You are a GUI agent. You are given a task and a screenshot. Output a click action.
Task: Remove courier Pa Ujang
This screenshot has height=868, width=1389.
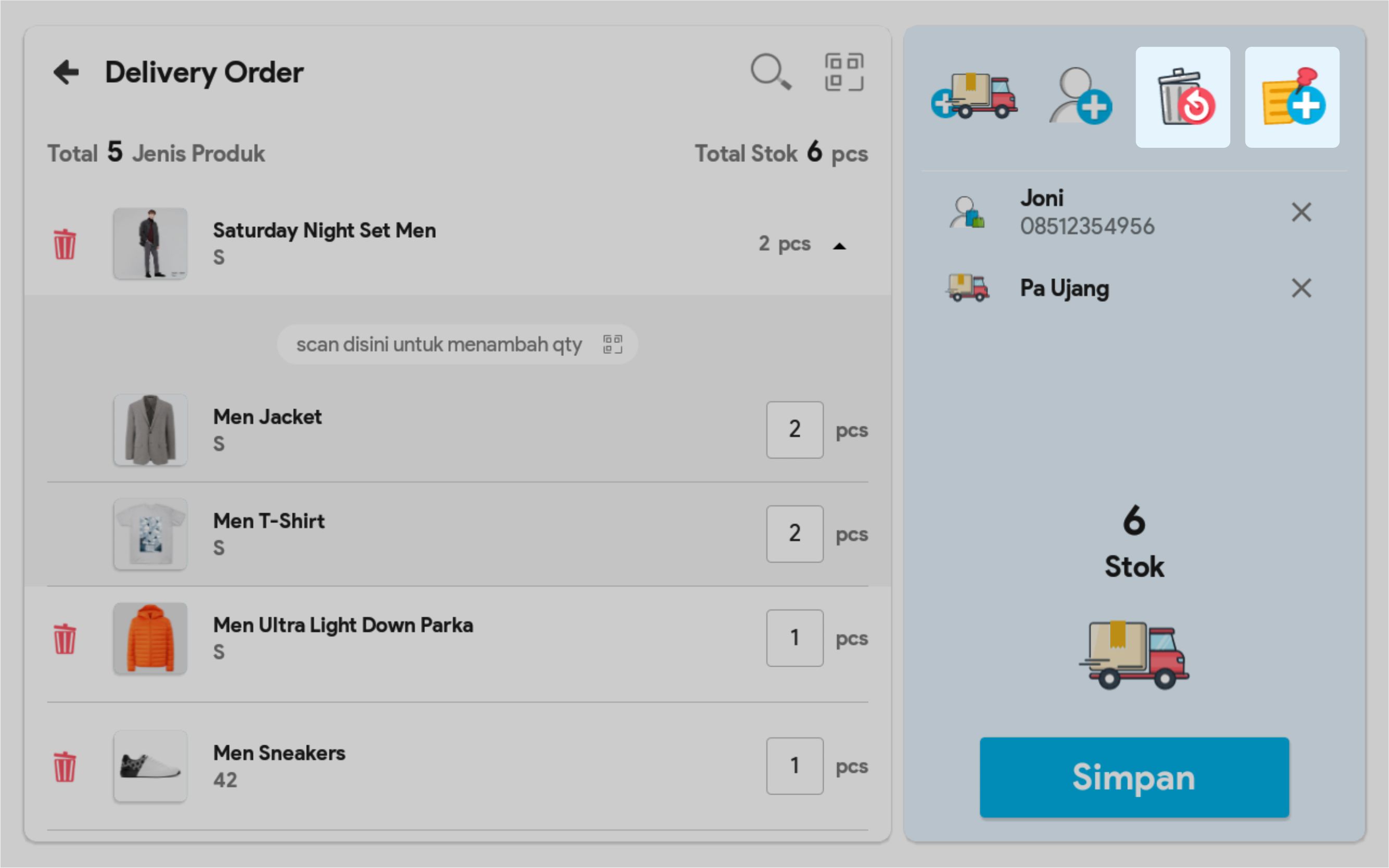(1300, 288)
